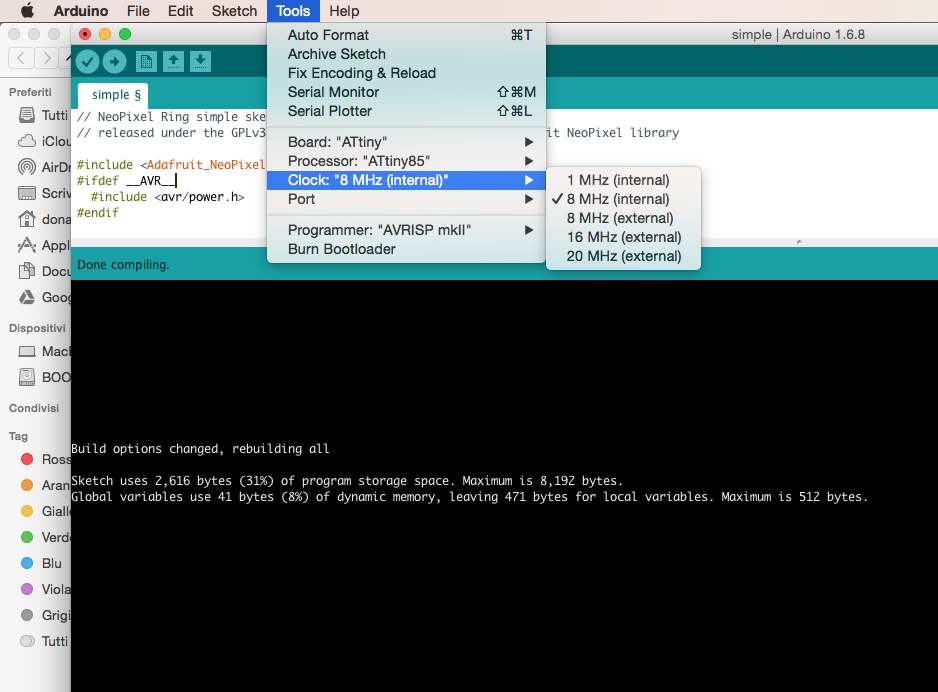Expand the Programmer: "AVRISP mkII" submenu

(406, 230)
